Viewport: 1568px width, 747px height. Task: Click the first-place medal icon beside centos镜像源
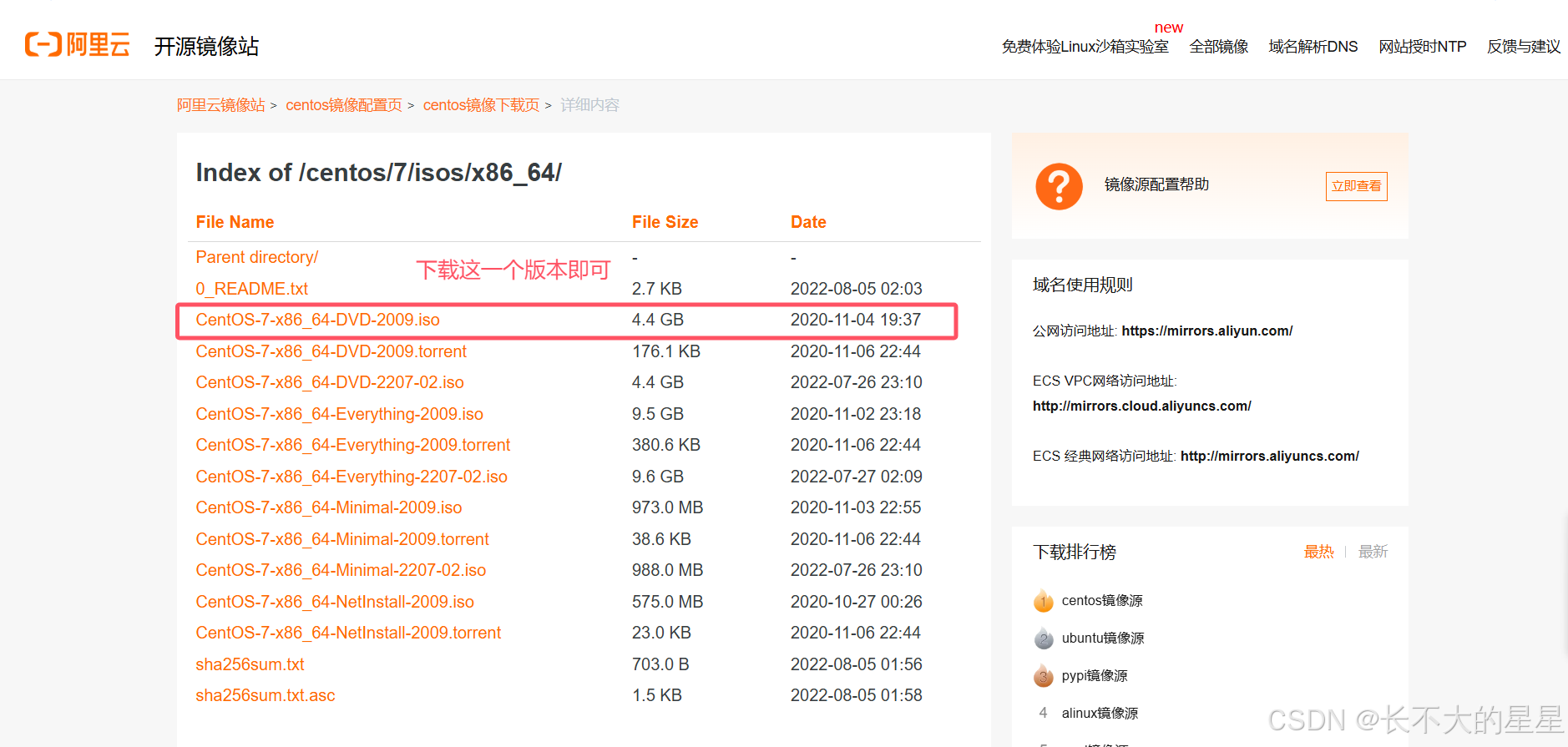coord(1044,601)
